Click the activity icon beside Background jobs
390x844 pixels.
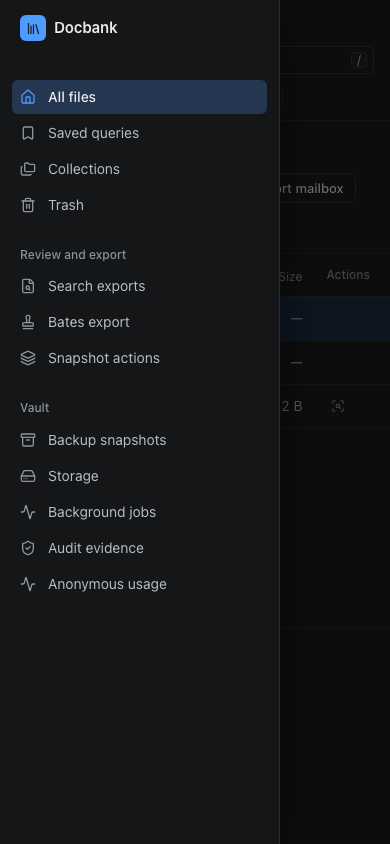28,512
